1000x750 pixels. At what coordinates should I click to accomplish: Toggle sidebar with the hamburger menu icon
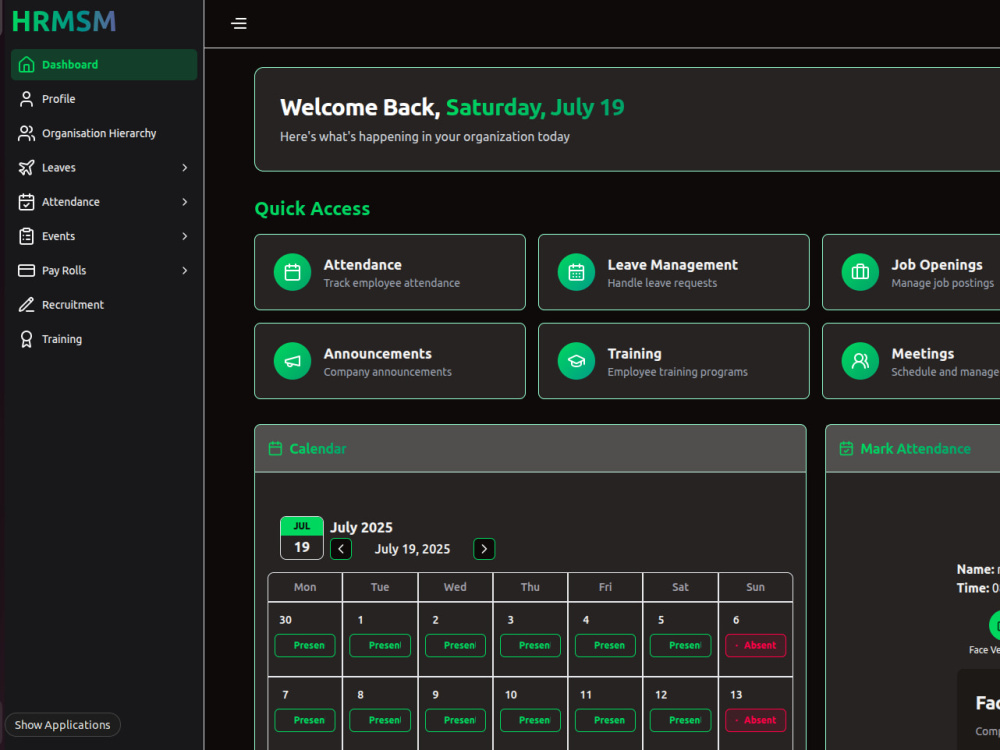[239, 24]
